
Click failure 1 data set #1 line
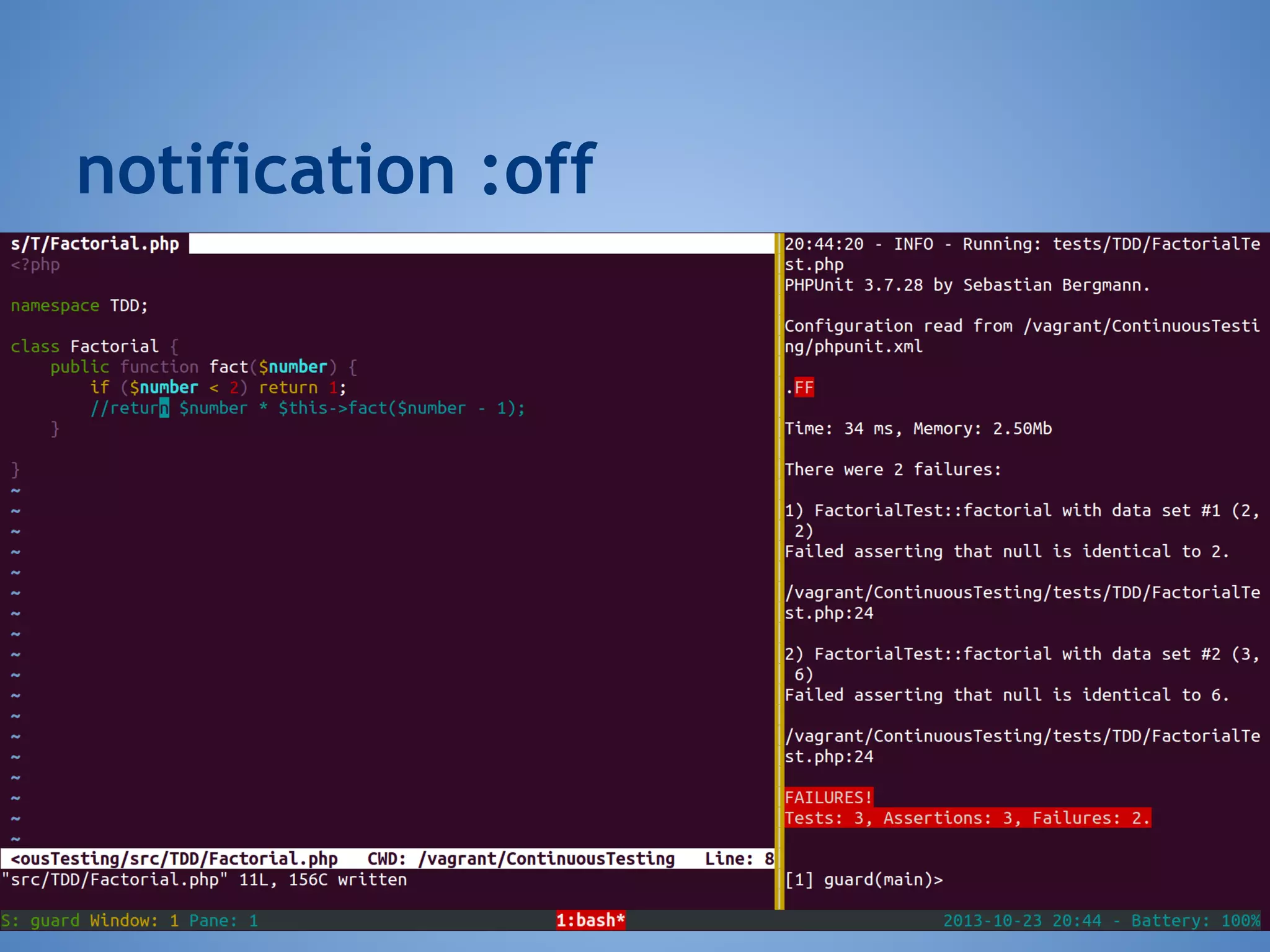1023,521
